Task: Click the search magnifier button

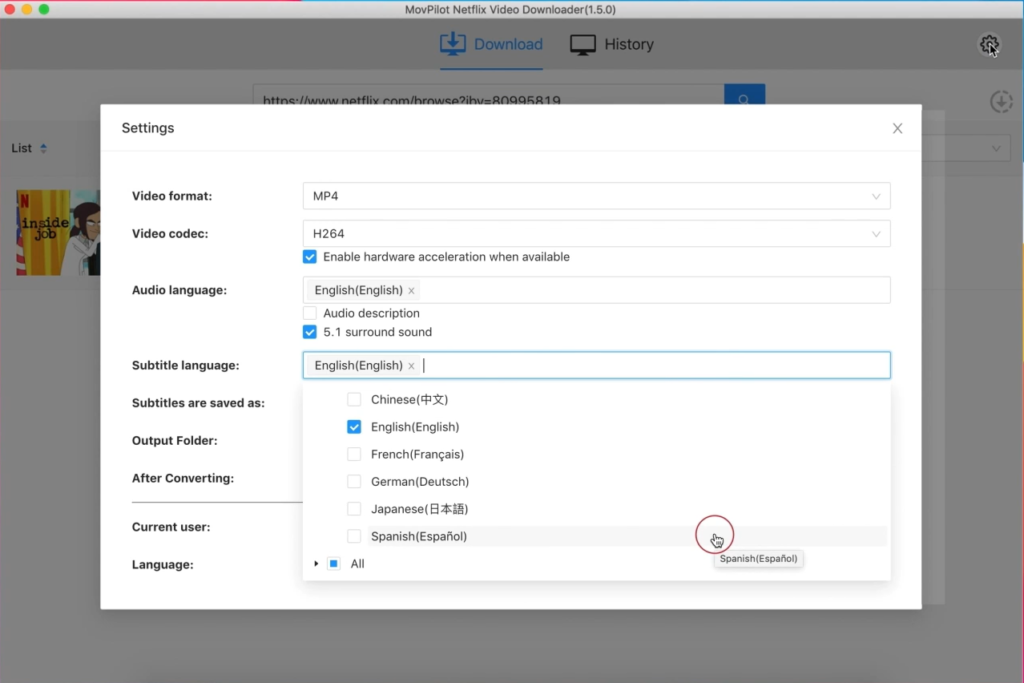Action: tap(744, 98)
